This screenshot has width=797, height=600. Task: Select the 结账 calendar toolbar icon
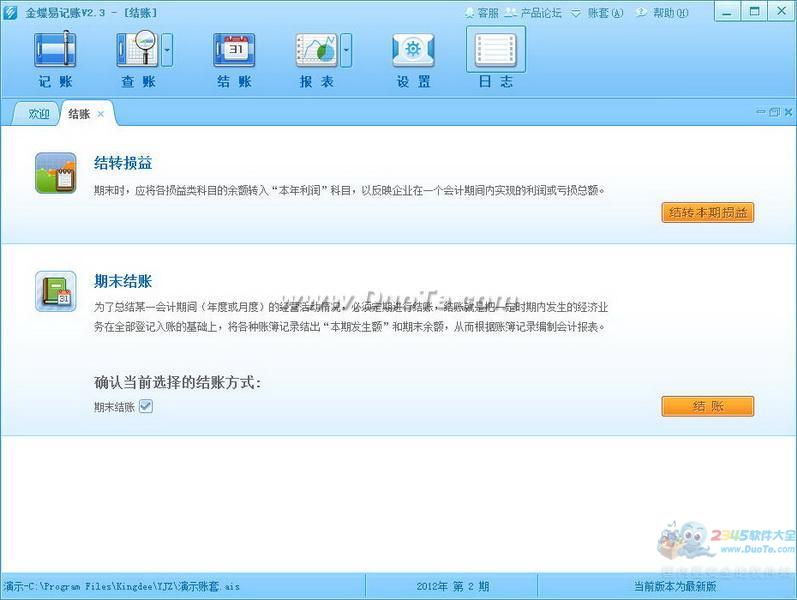[x=234, y=50]
